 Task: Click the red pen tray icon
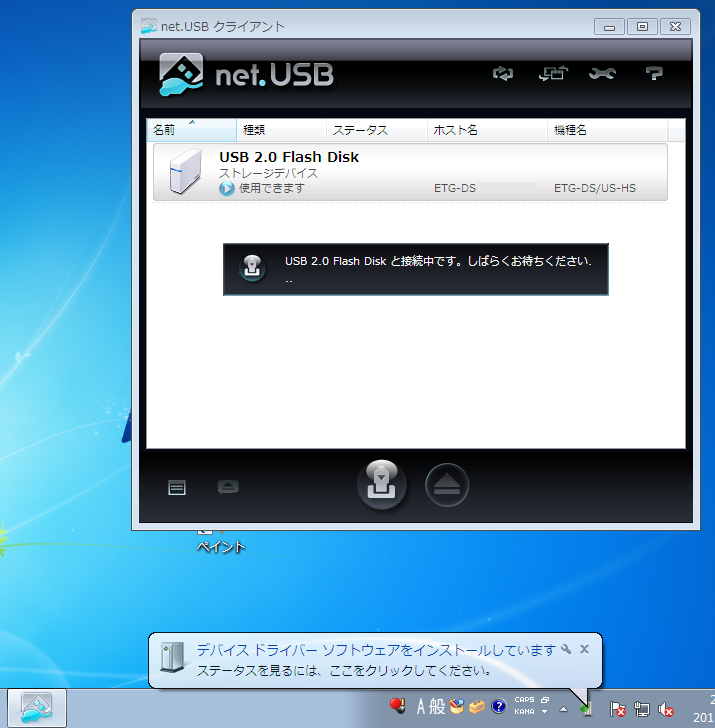[397, 706]
